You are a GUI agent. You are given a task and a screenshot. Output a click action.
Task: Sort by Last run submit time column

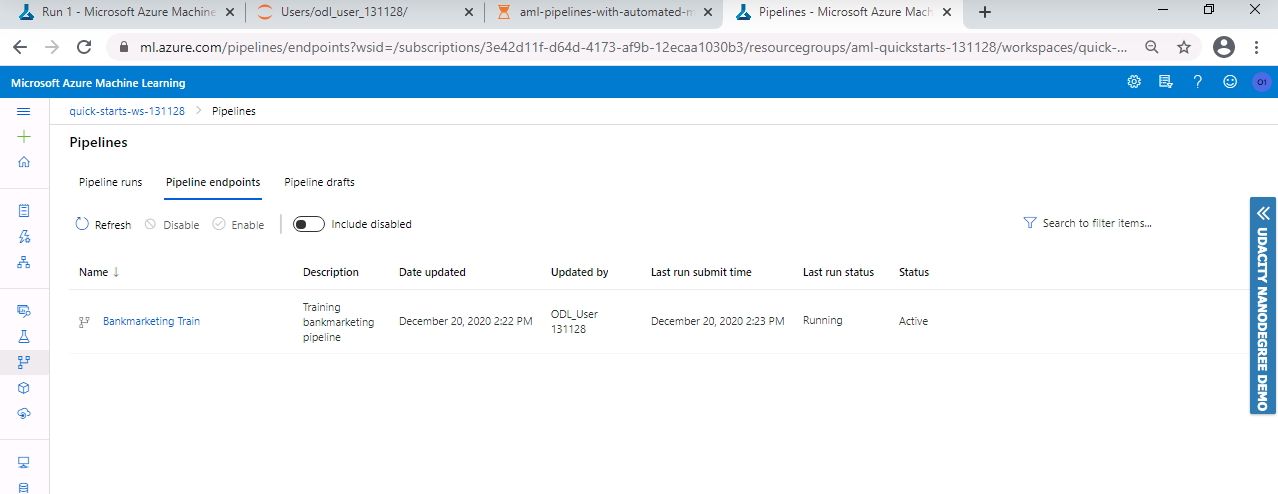point(701,272)
